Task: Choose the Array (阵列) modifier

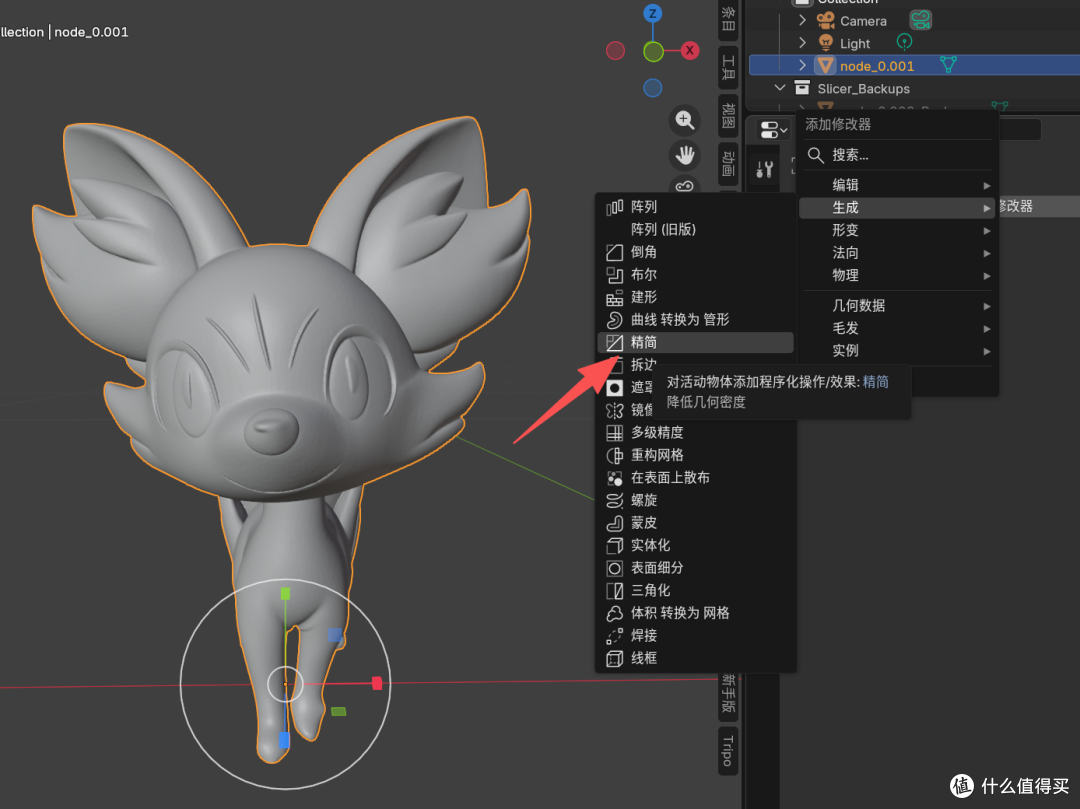Action: pos(696,207)
